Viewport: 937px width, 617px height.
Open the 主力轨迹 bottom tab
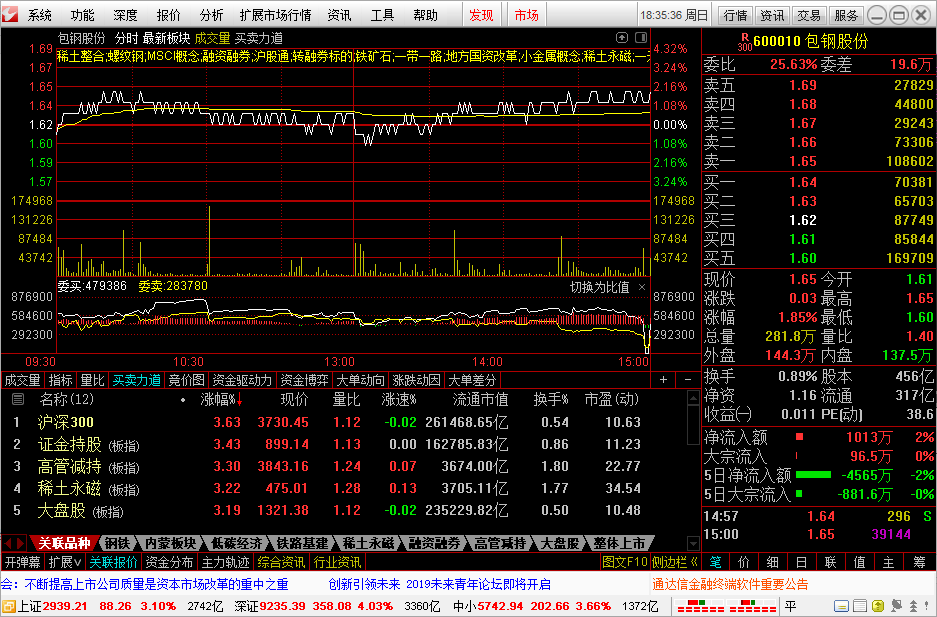[225, 562]
